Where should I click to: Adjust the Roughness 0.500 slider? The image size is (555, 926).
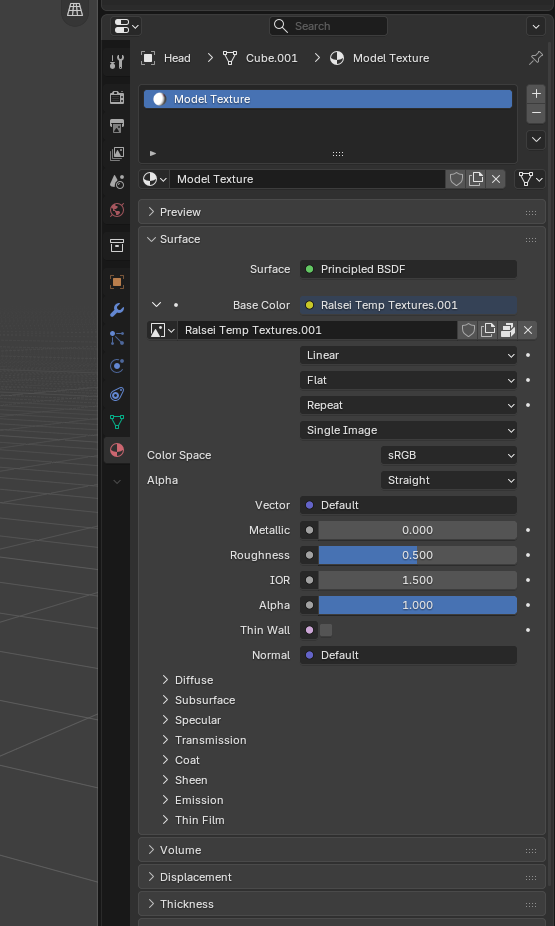point(417,555)
